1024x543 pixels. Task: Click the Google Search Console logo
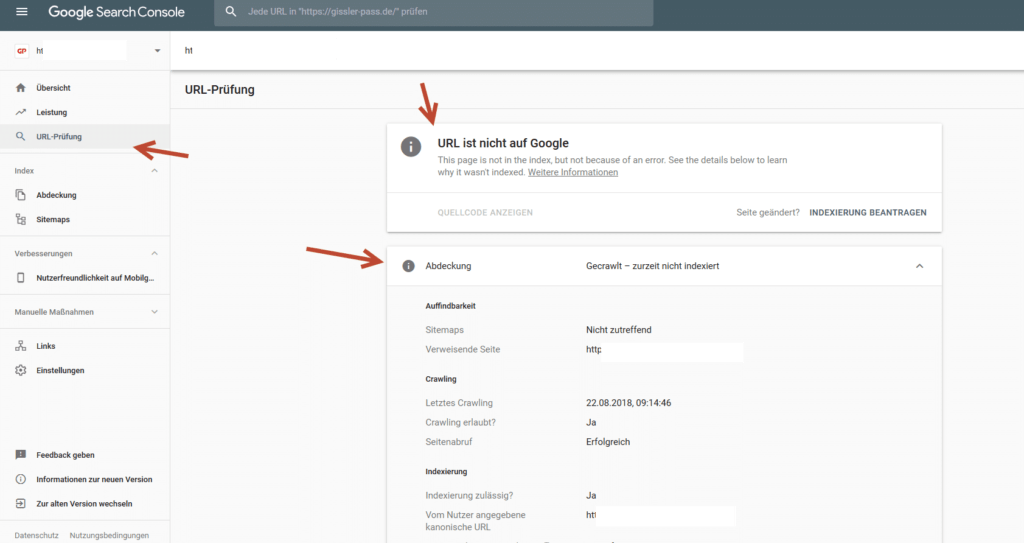[x=116, y=12]
